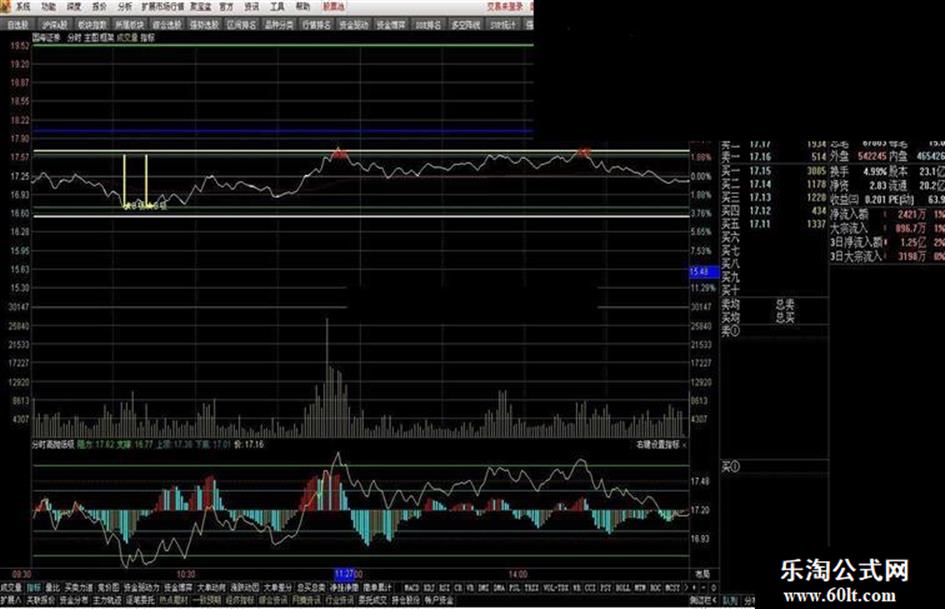Viewport: 945px width, 609px height.
Task: Open the 帮助 menu
Action: pyautogui.click(x=303, y=7)
